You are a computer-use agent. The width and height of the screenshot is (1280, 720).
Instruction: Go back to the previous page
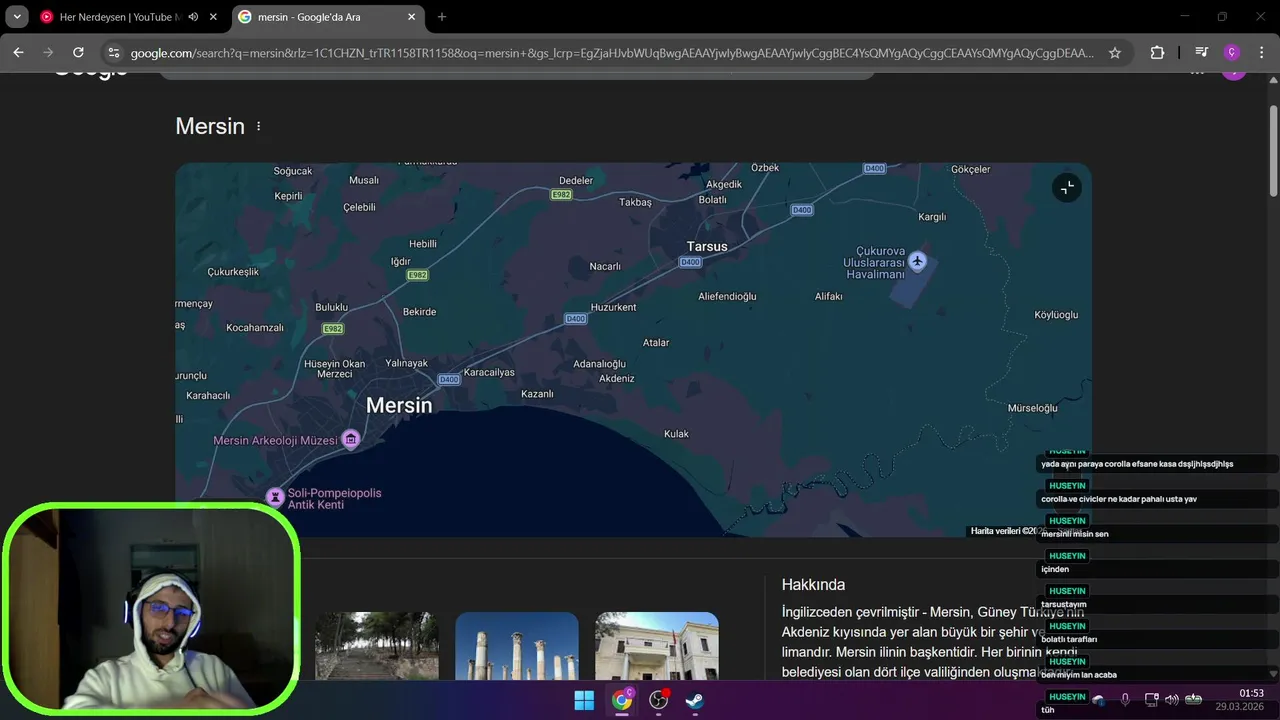pyautogui.click(x=18, y=53)
